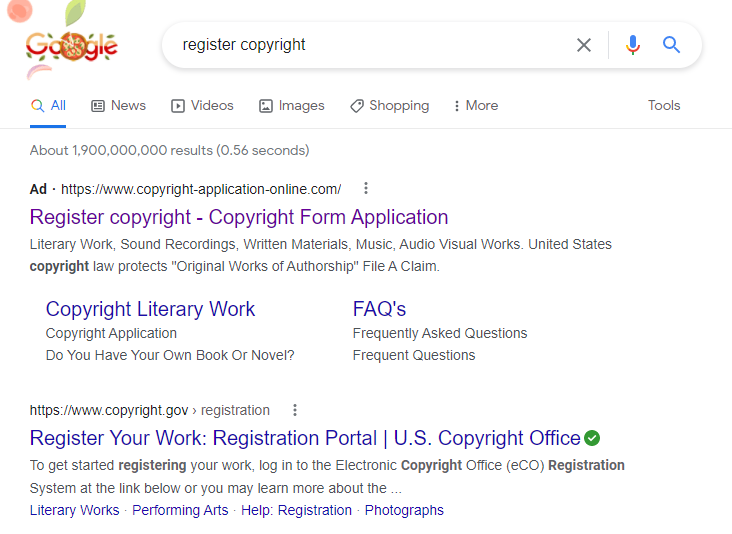Expand the More search categories menu
The height and width of the screenshot is (534, 732).
point(475,106)
